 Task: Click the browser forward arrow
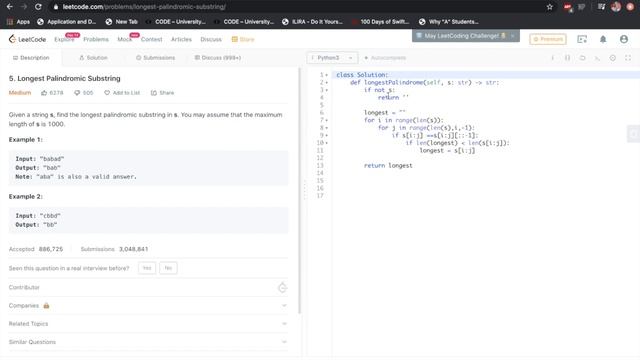pyautogui.click(x=24, y=7)
